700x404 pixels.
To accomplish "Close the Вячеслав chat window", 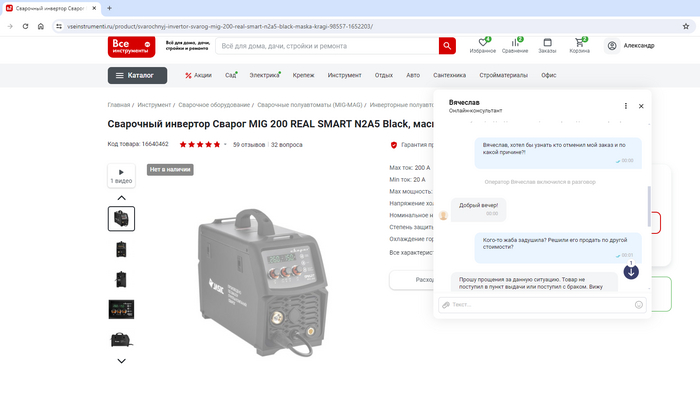I will click(641, 106).
